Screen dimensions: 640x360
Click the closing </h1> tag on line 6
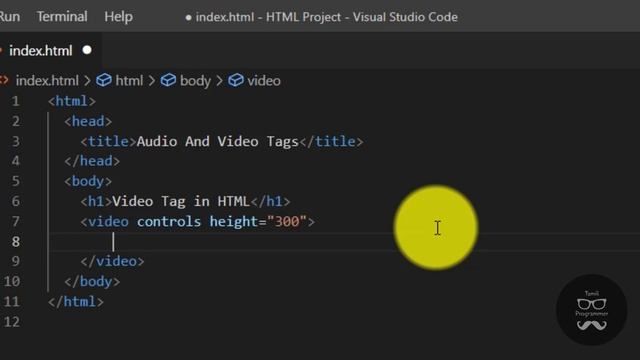click(270, 201)
